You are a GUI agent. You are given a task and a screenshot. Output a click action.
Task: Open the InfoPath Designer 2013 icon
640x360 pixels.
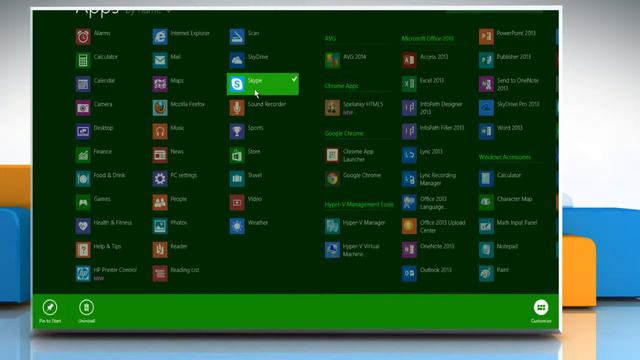pos(409,108)
